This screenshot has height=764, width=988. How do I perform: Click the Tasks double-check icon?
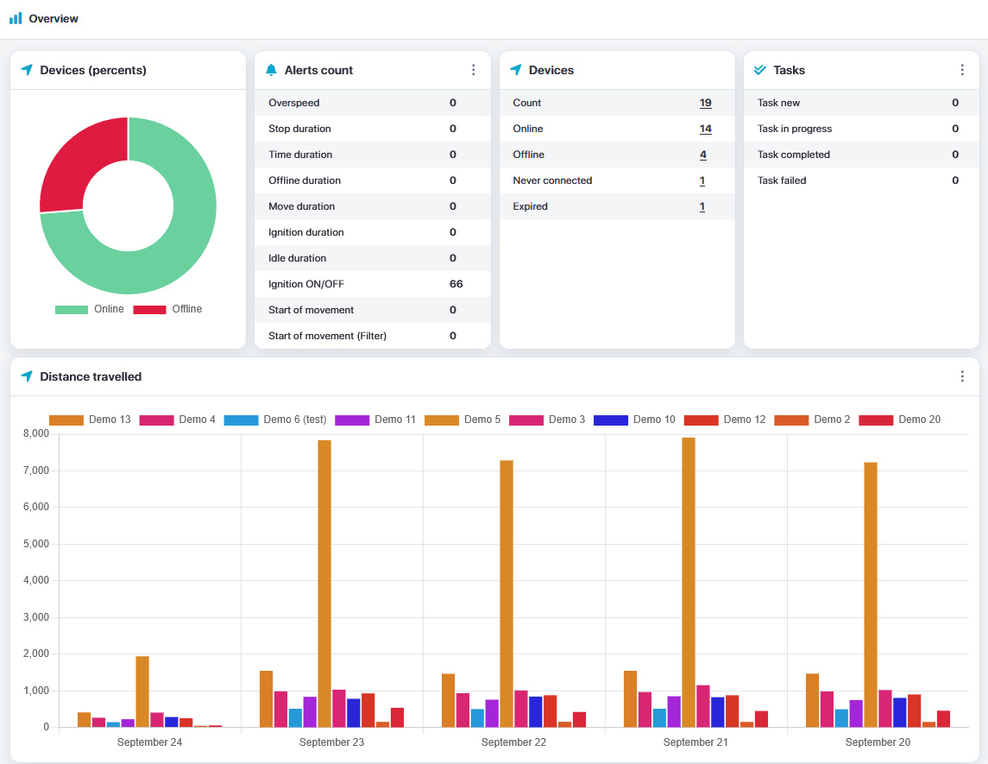tap(760, 70)
